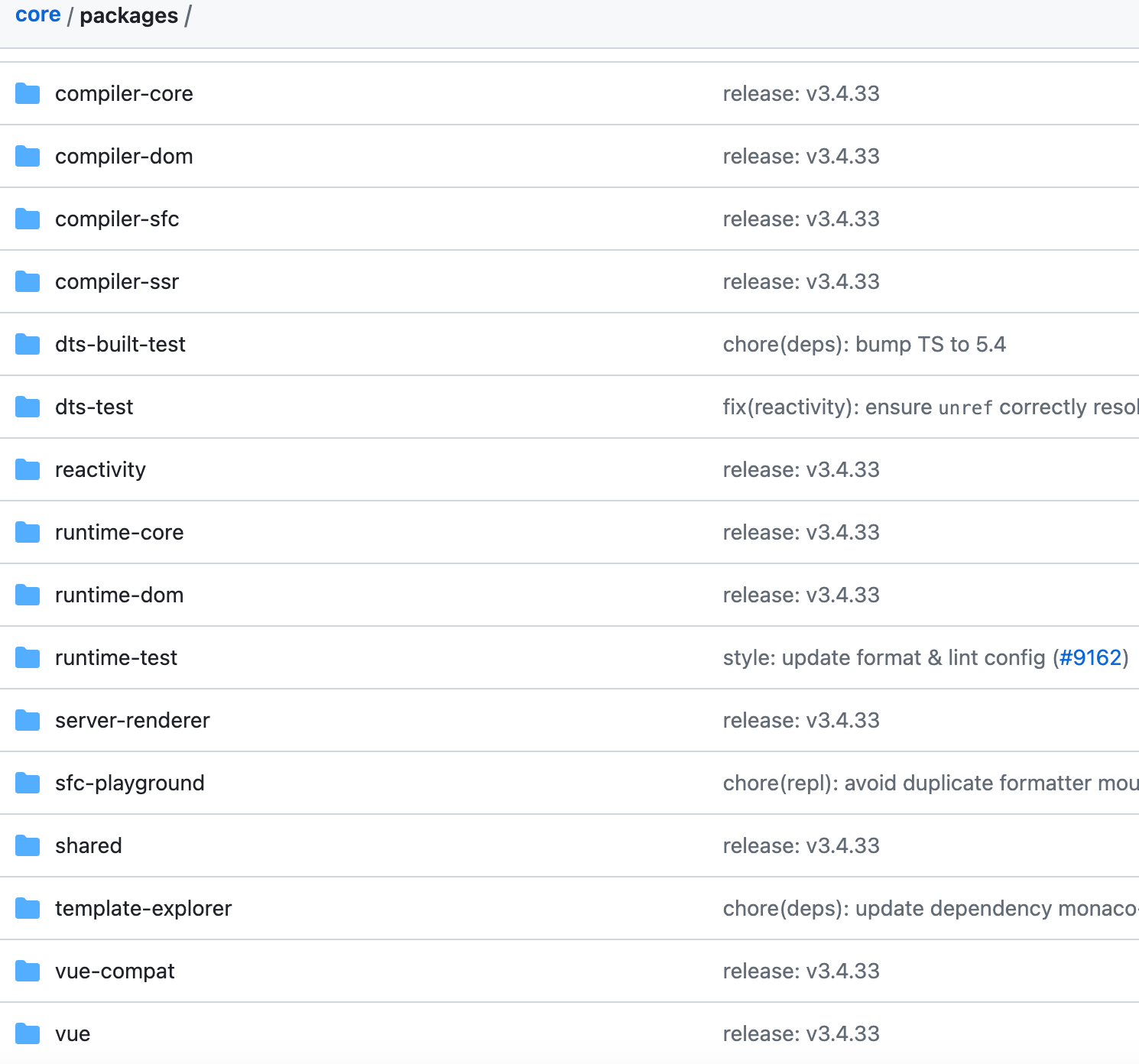
Task: Click the folder icon next to reactivity
Action: pyautogui.click(x=28, y=470)
